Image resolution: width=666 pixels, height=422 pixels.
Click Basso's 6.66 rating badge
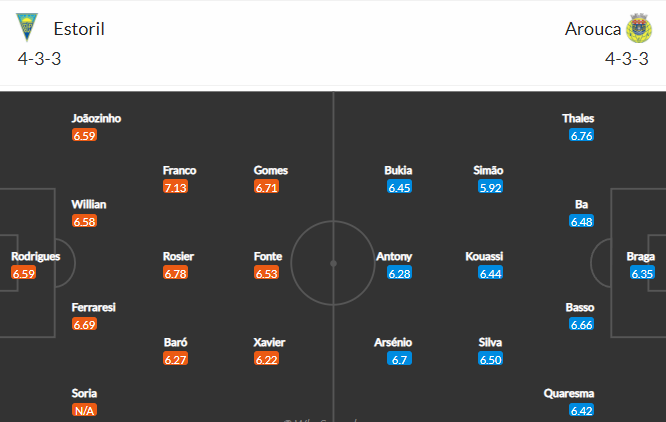[x=582, y=325]
